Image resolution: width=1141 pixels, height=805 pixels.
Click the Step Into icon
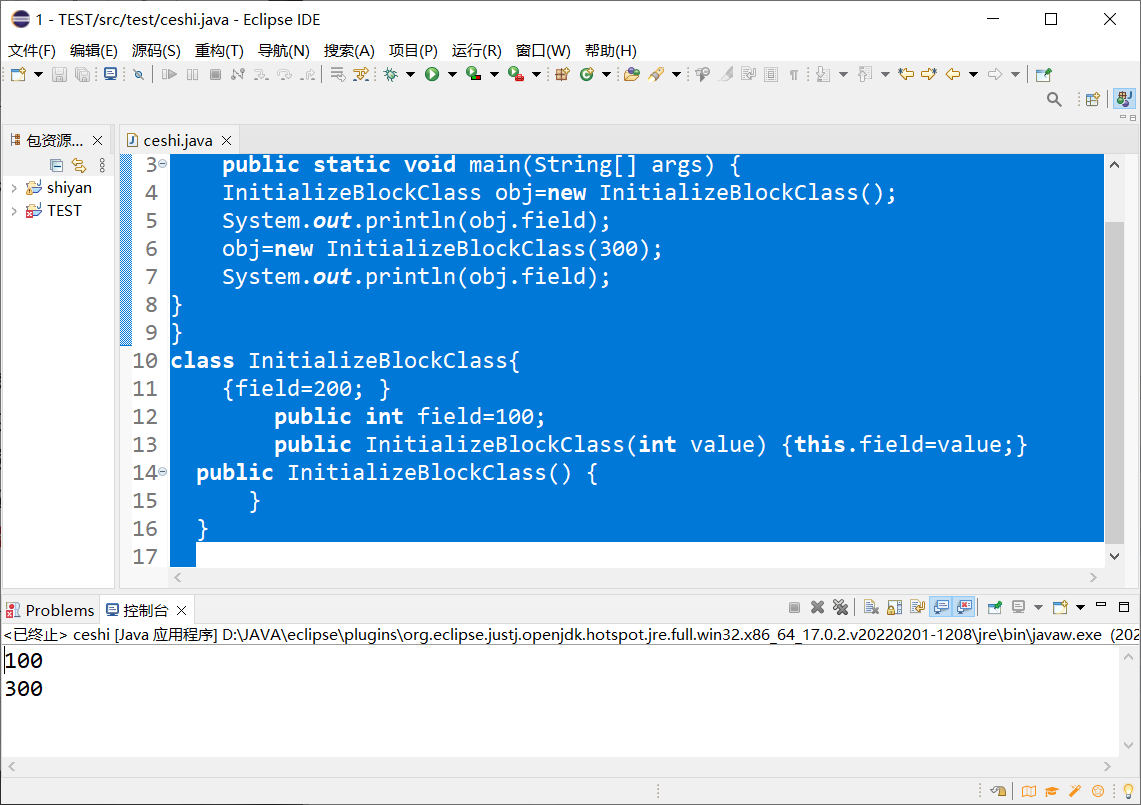(x=261, y=74)
